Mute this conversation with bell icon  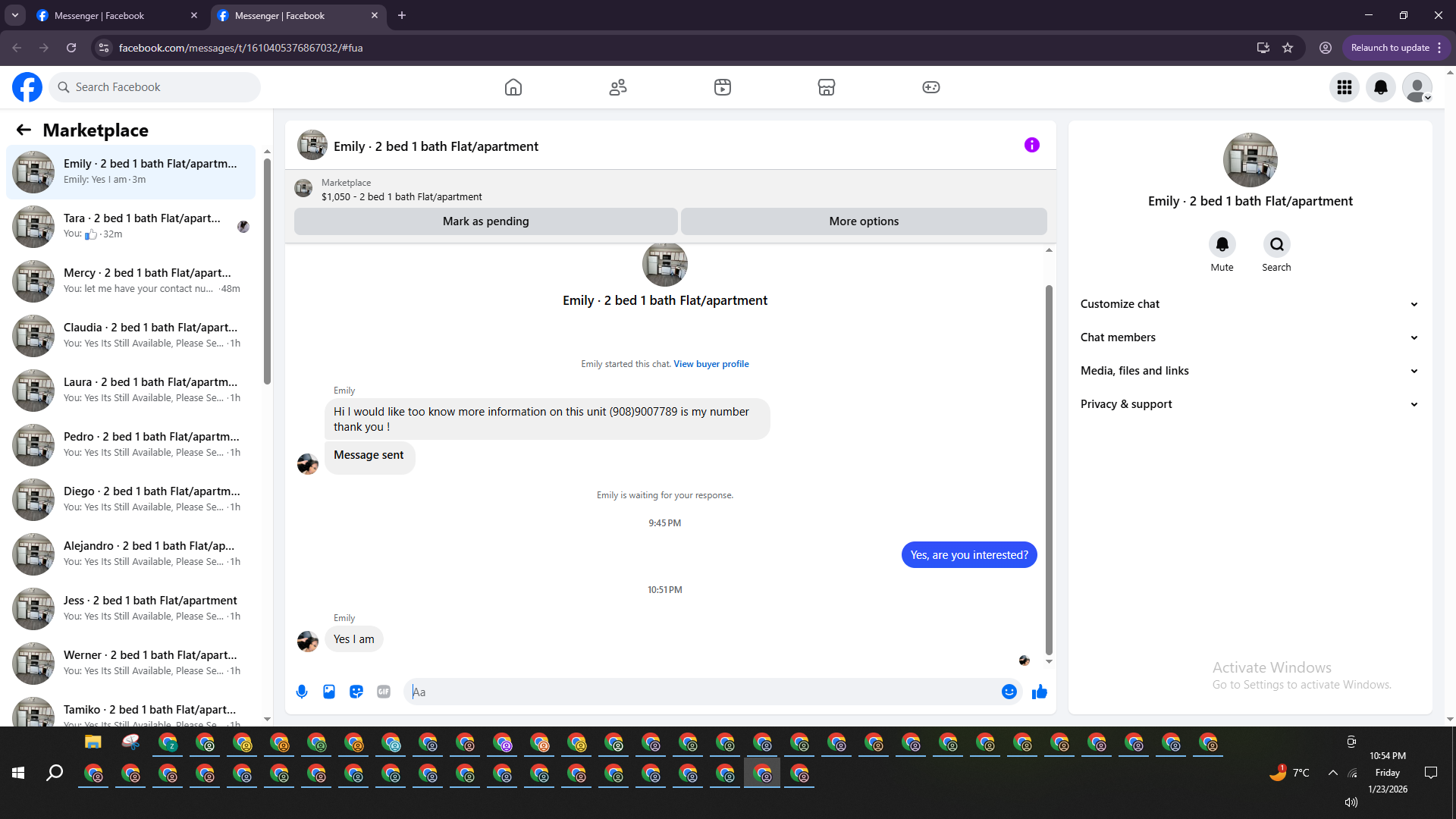[1222, 244]
